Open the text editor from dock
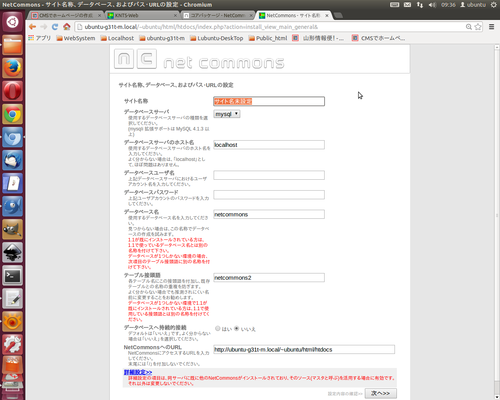The image size is (500, 400). pyautogui.click(x=13, y=299)
